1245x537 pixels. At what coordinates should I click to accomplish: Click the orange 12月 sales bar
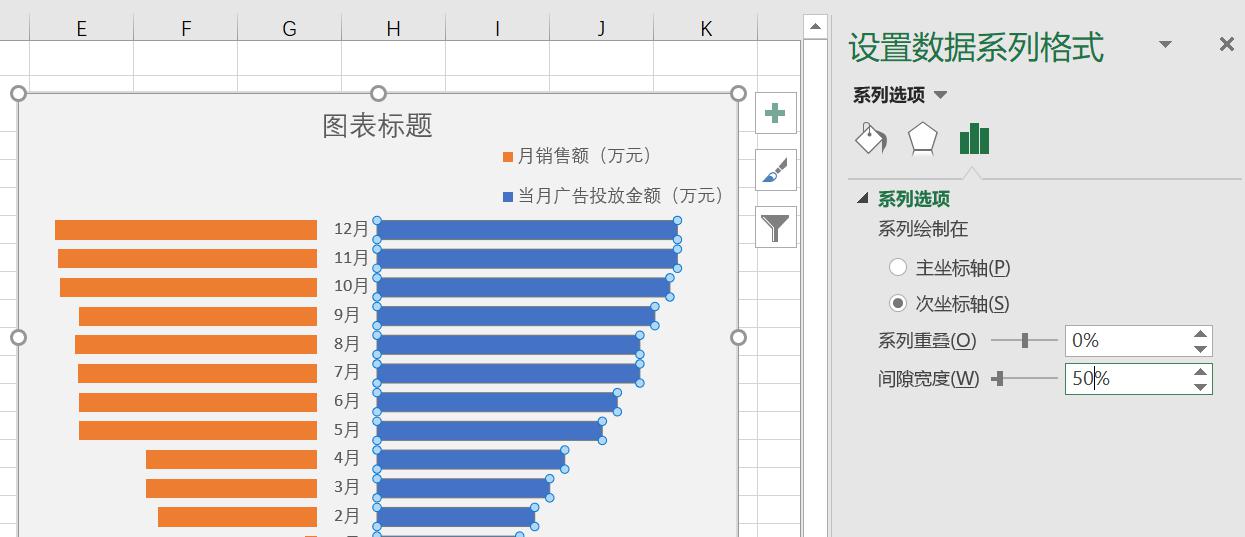pos(186,230)
